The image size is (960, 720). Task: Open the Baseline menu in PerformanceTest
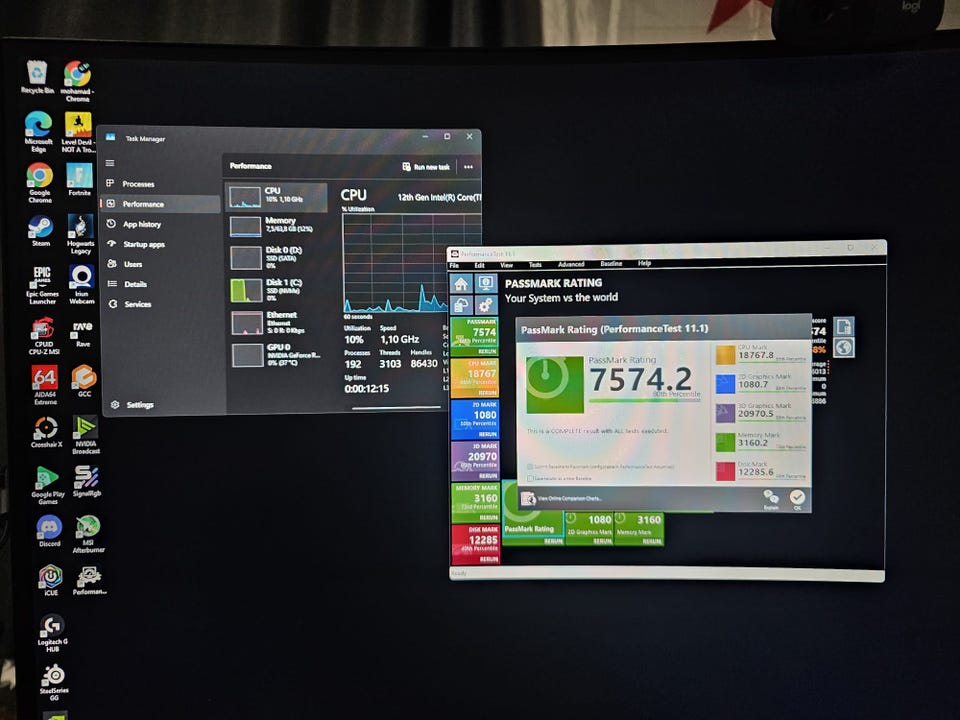611,264
